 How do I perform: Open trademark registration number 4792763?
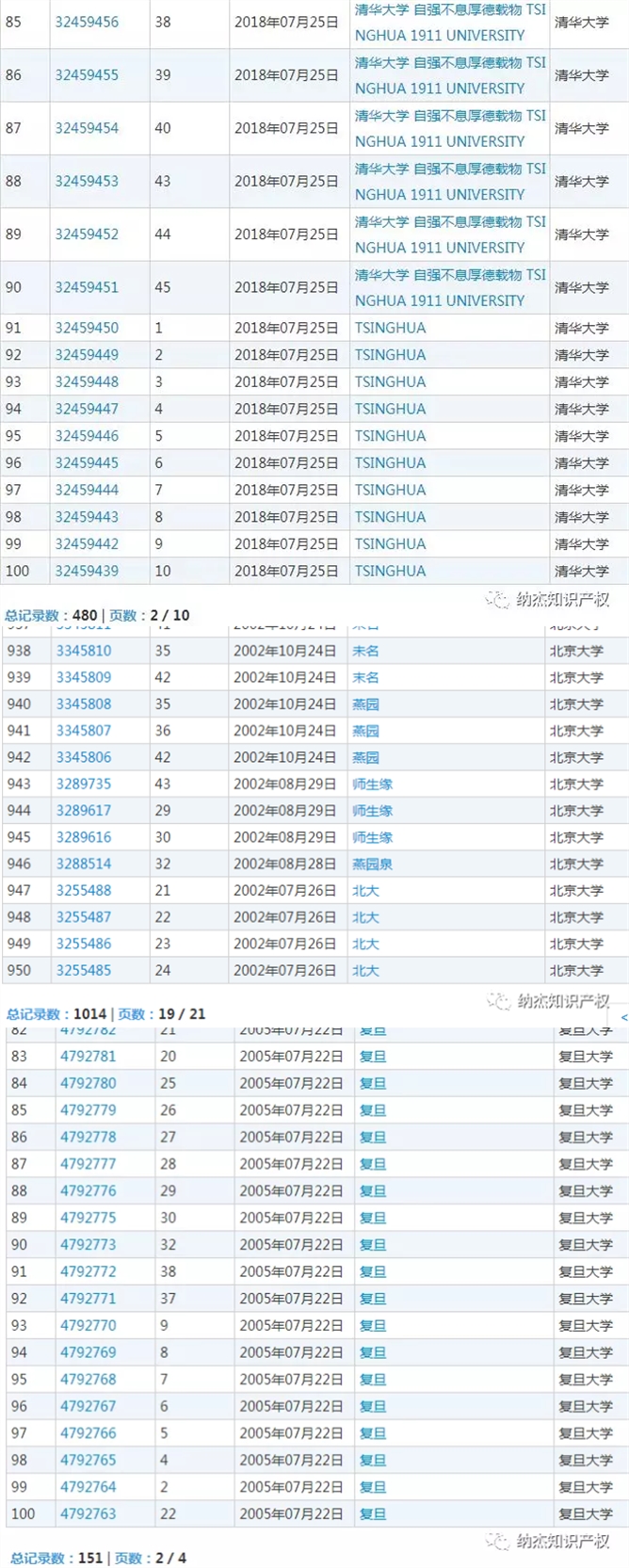(x=89, y=1514)
